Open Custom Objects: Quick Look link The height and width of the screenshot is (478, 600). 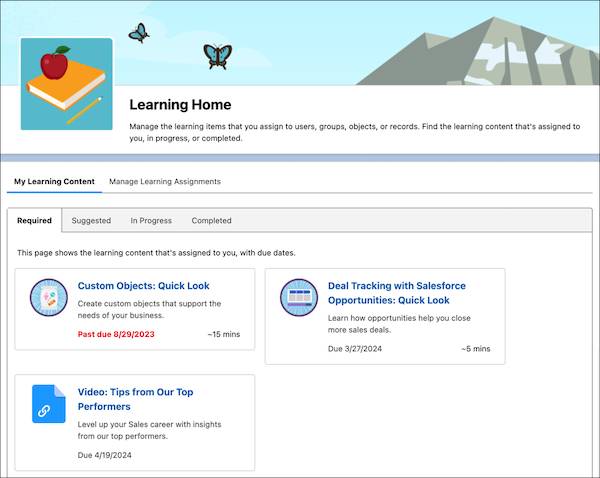[143, 286]
